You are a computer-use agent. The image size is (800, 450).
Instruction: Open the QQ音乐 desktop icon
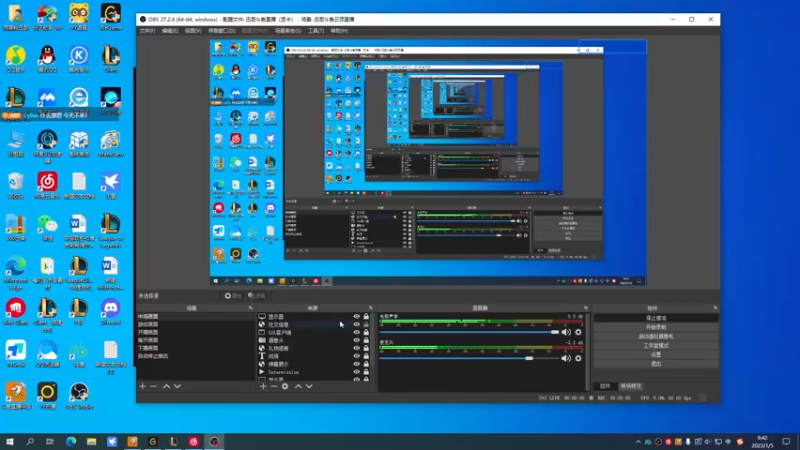(15, 59)
